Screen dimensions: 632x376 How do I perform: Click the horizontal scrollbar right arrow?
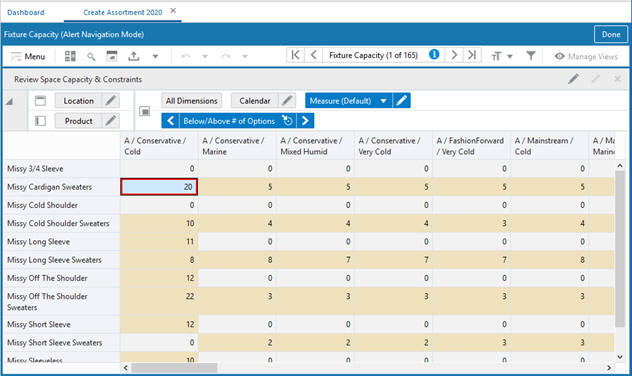coord(609,368)
